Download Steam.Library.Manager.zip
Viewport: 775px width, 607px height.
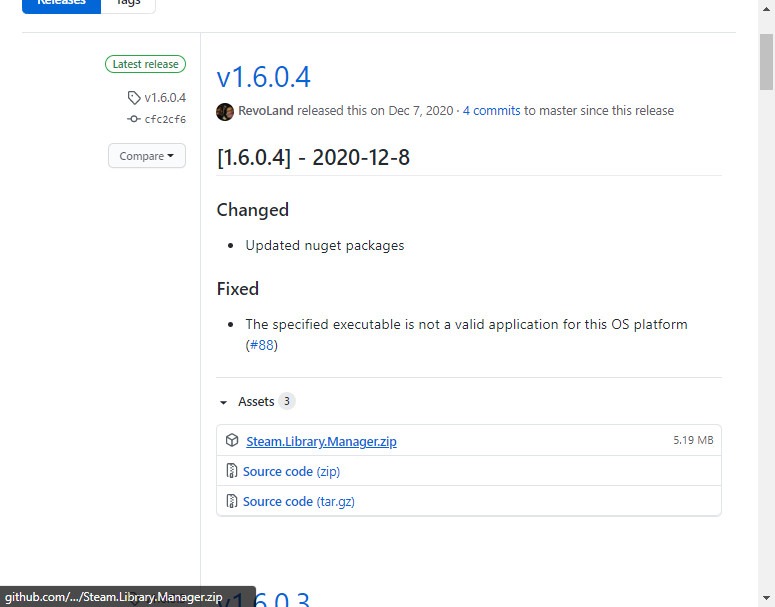pyautogui.click(x=321, y=441)
